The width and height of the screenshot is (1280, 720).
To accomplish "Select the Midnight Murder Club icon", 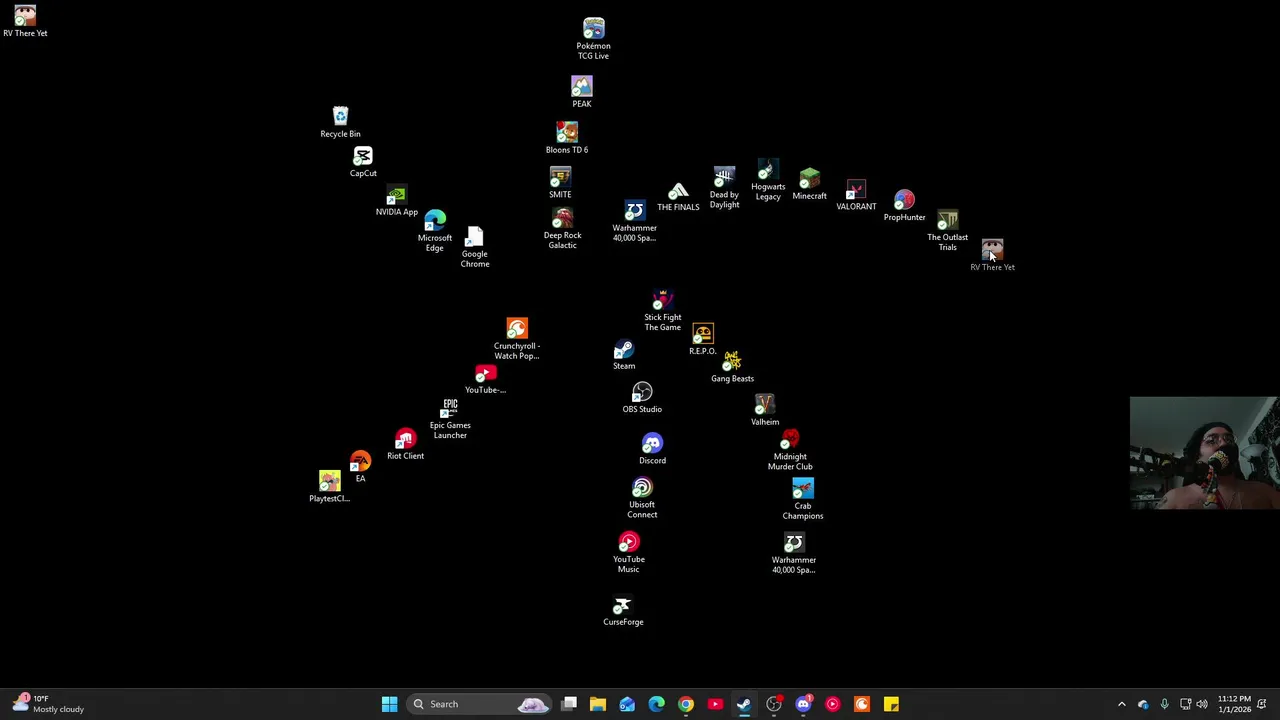I will (x=790, y=450).
